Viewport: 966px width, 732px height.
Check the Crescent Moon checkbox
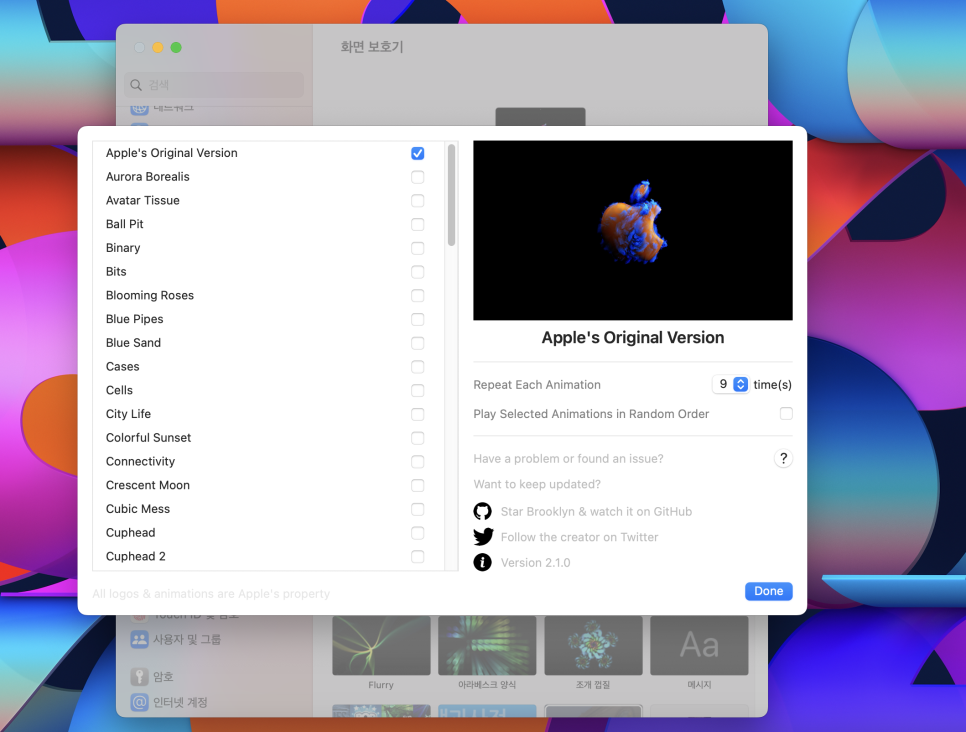(x=418, y=486)
